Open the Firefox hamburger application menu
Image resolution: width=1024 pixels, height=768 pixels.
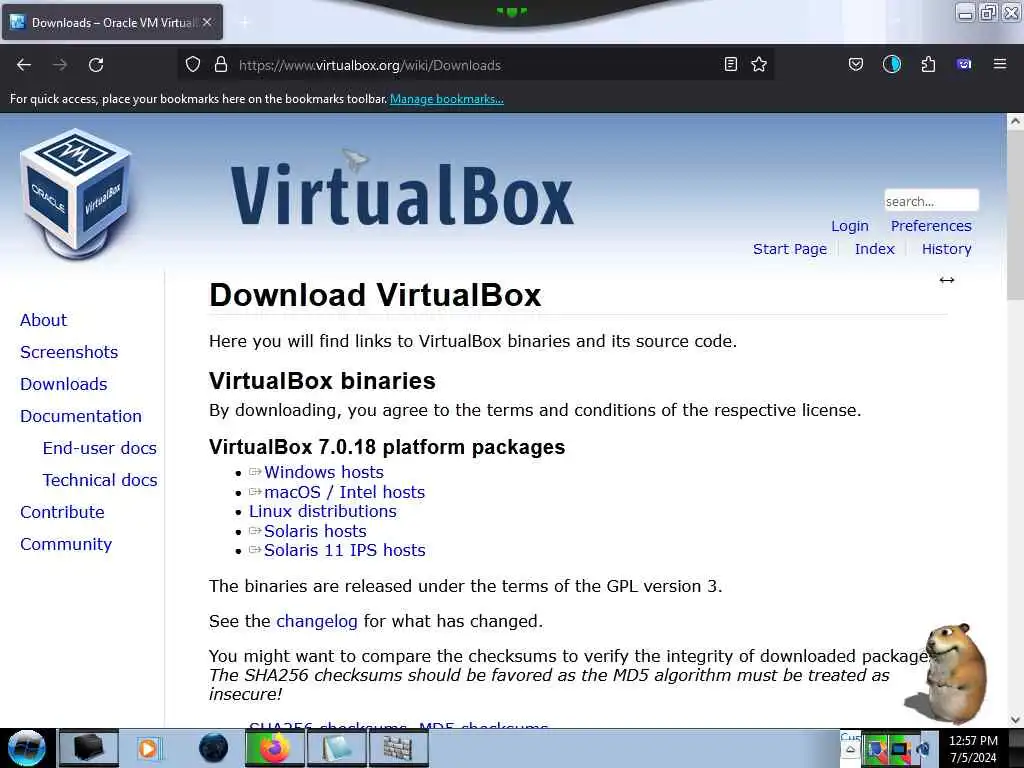click(x=1000, y=64)
